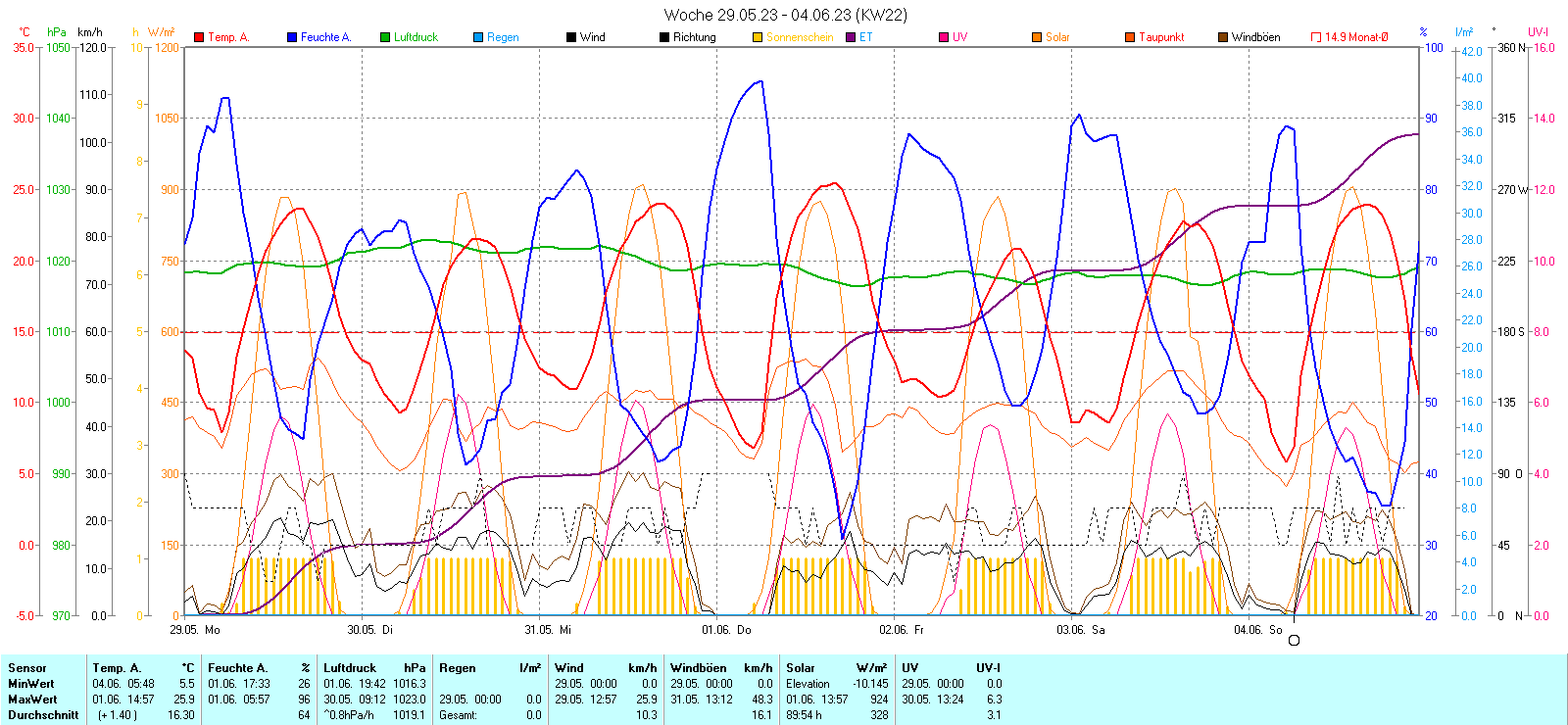This screenshot has height=725, width=1568.
Task: Click the red Temp. A. legend square
Action: (x=200, y=37)
